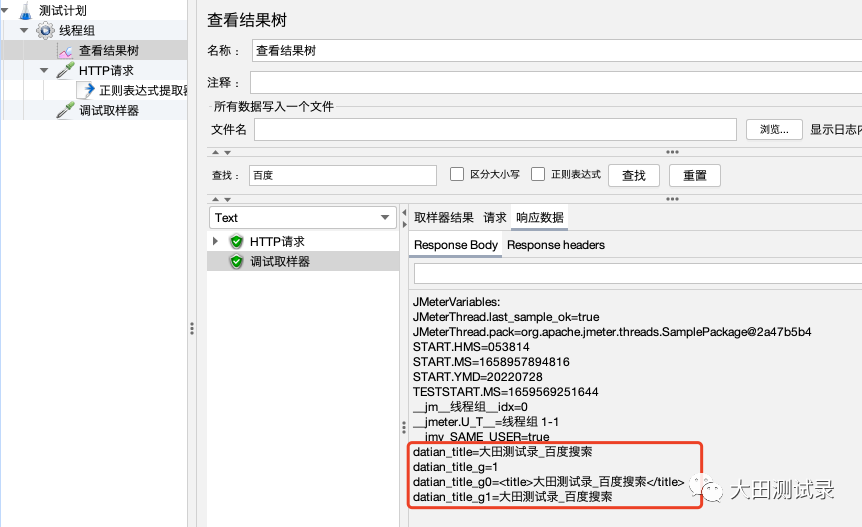
Task: Click the line datian_title=大田测试录_百度搜索
Action: pos(502,452)
